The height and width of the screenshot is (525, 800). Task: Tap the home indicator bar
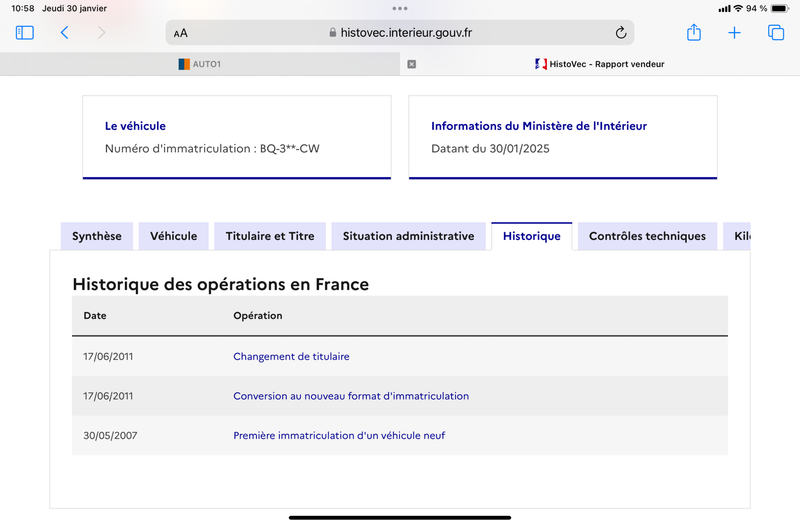400,518
